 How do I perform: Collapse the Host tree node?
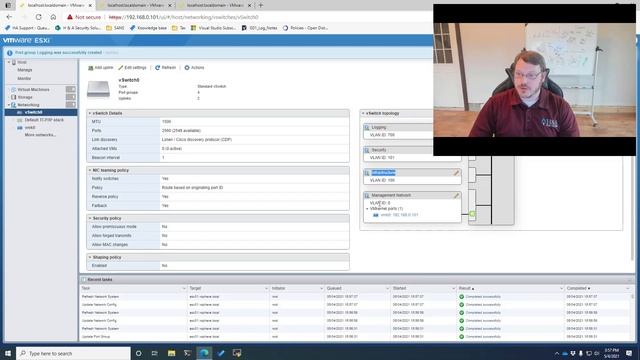point(9,62)
